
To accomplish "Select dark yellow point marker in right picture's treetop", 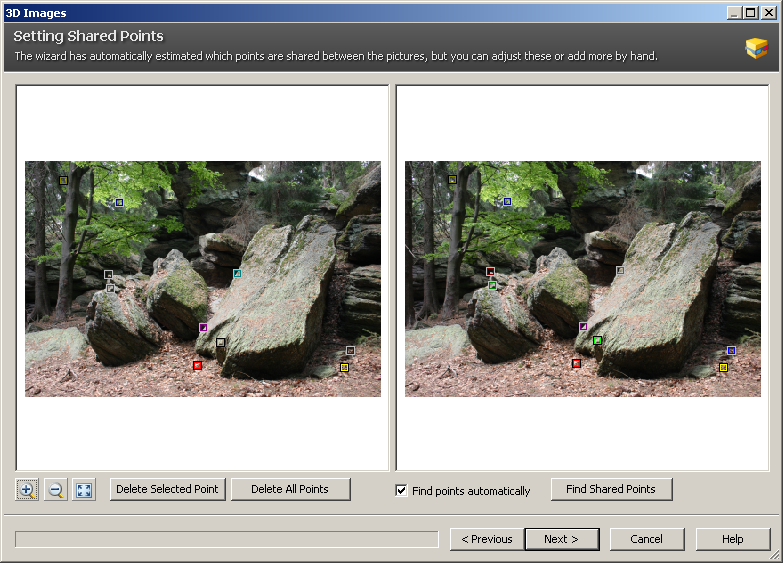I will pyautogui.click(x=452, y=179).
